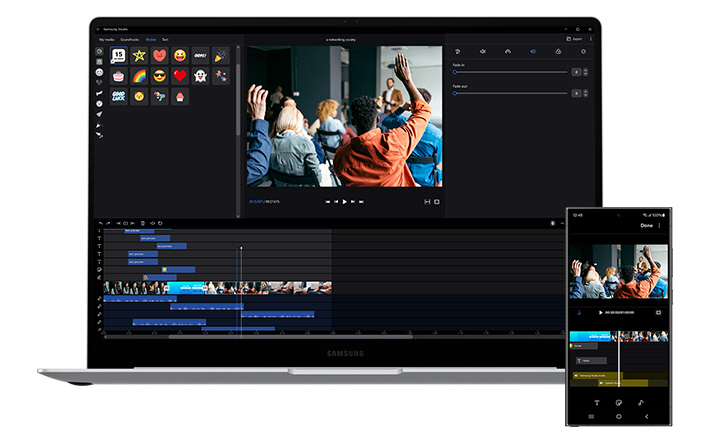Viewport: 720px width, 436px height.
Task: Choose the sunglasses emoji sticker
Action: point(159,76)
